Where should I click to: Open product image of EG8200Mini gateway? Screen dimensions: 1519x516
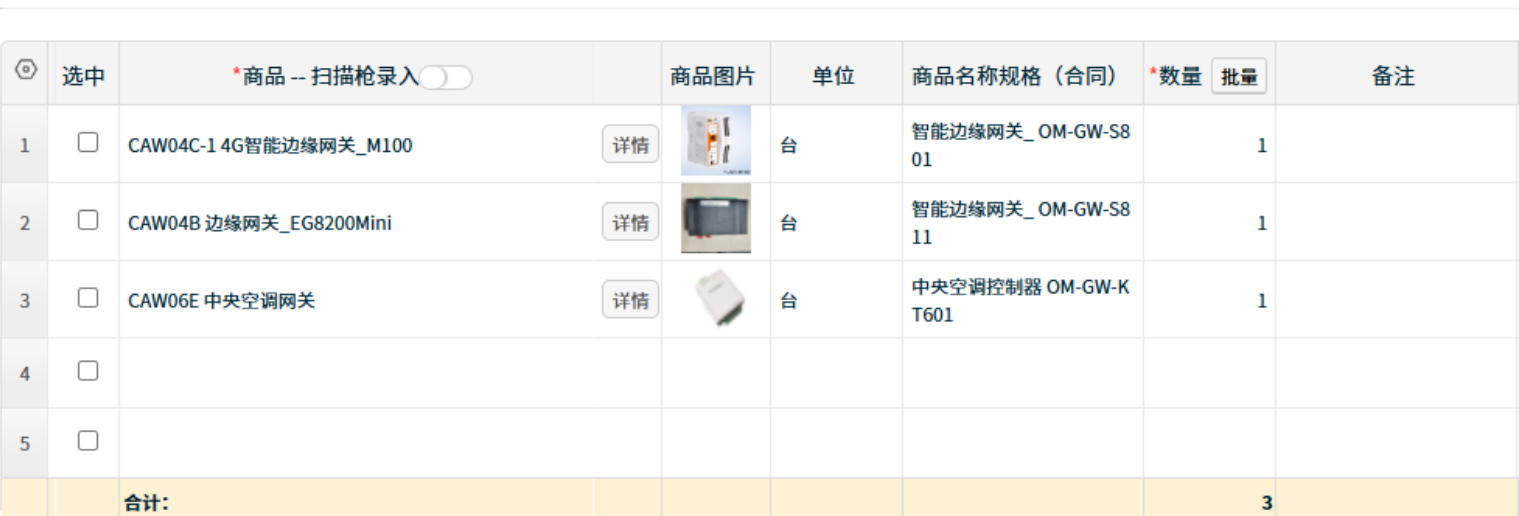(716, 219)
